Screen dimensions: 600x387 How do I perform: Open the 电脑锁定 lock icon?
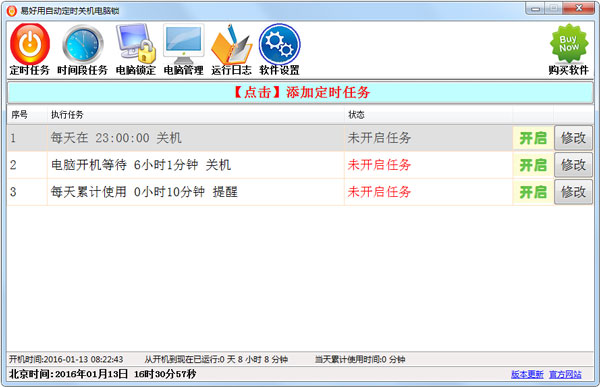(135, 49)
